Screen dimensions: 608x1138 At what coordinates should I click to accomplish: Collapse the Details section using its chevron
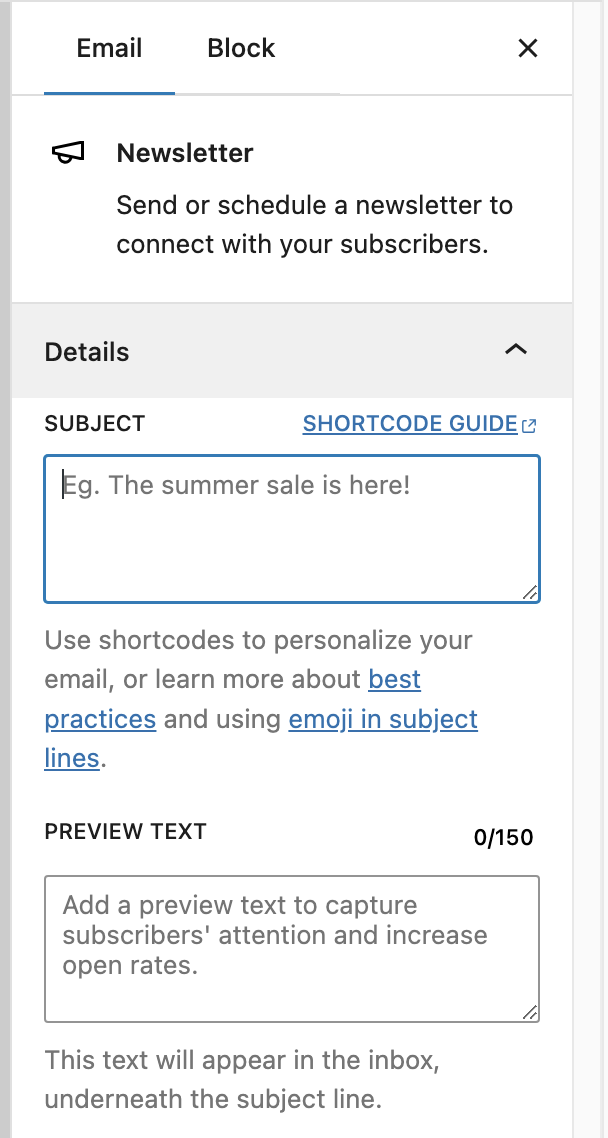point(516,350)
